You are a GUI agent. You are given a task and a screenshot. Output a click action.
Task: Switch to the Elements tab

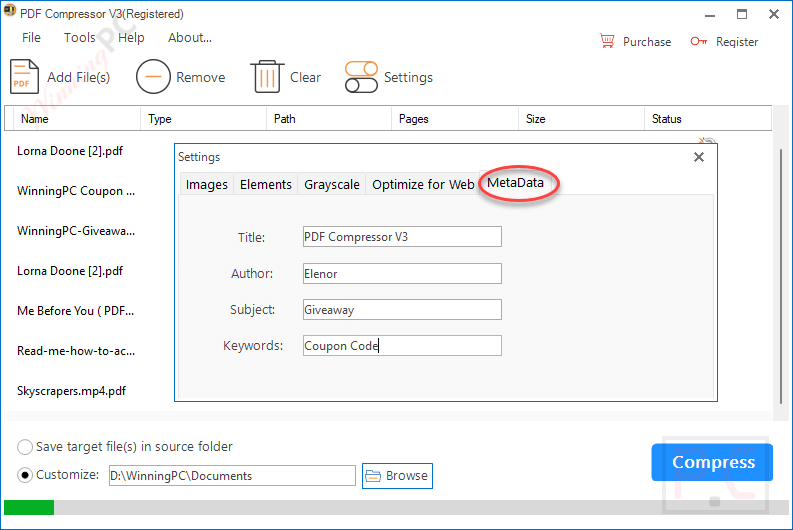[x=266, y=185]
